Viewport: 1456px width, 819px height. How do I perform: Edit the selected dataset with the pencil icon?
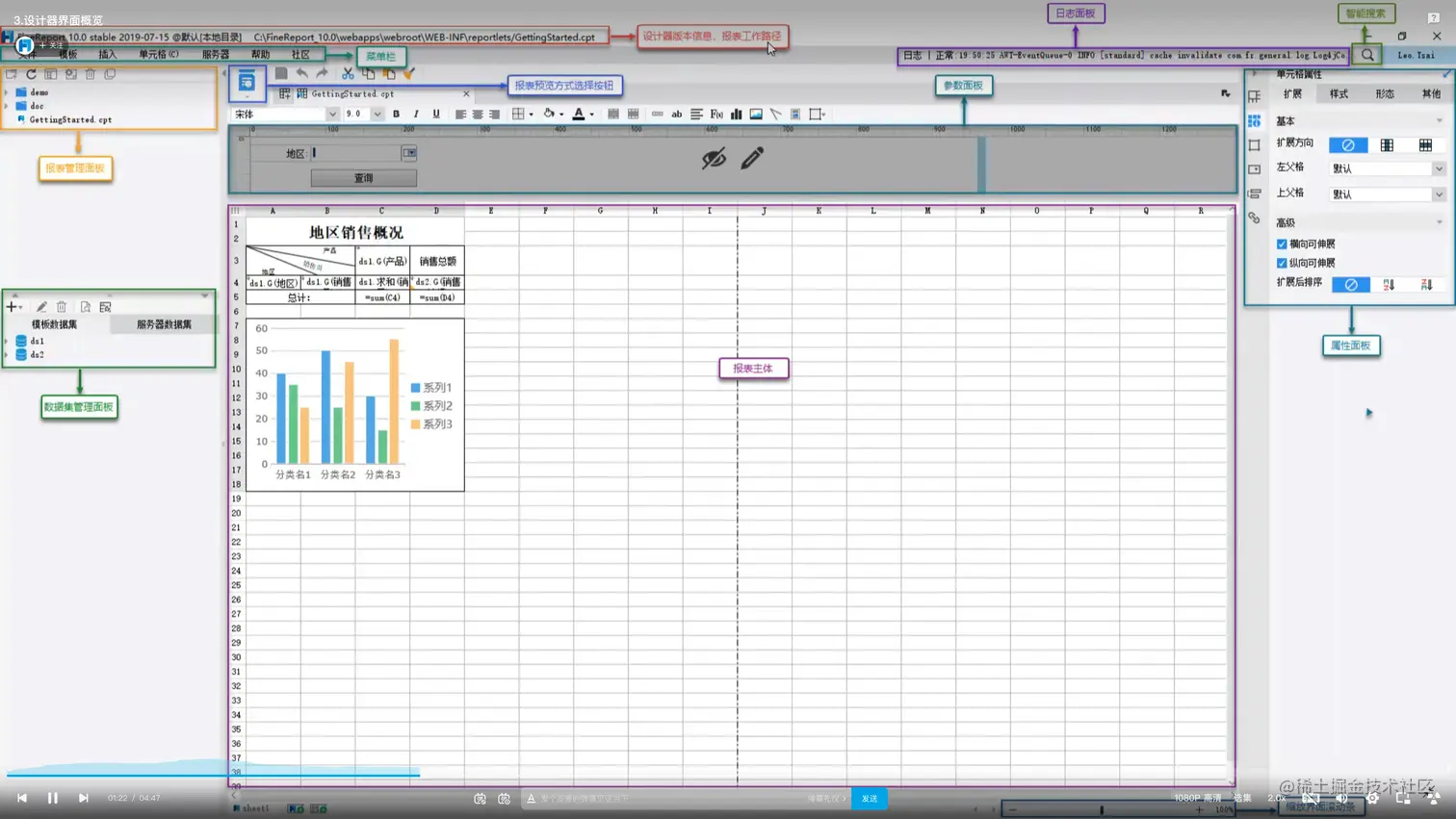pos(41,307)
